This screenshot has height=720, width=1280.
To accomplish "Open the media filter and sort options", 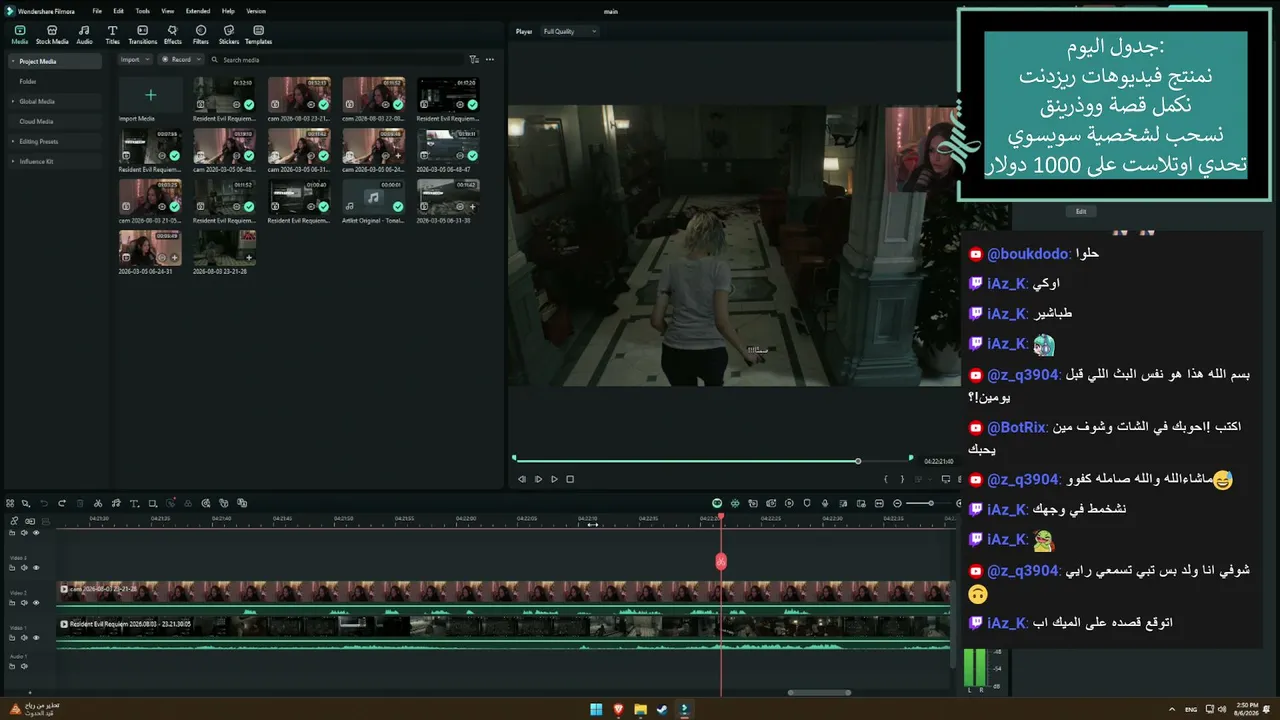I will tap(474, 60).
